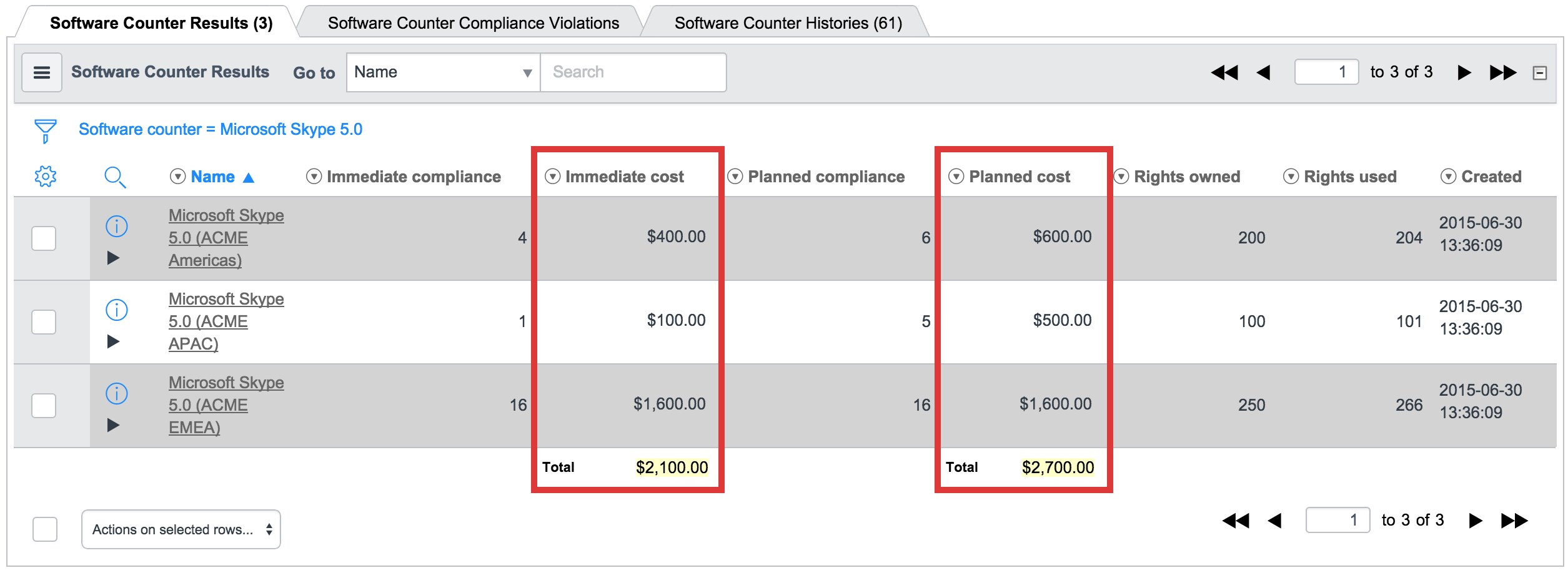Image resolution: width=1568 pixels, height=573 pixels.
Task: Select the ACME EMEA row checkbox
Action: click(44, 406)
